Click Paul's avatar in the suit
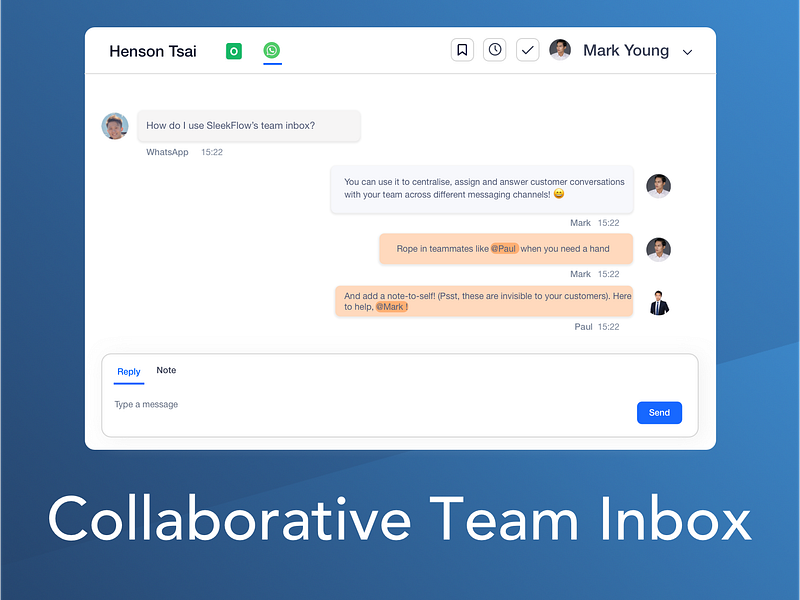The image size is (800, 600). point(659,303)
